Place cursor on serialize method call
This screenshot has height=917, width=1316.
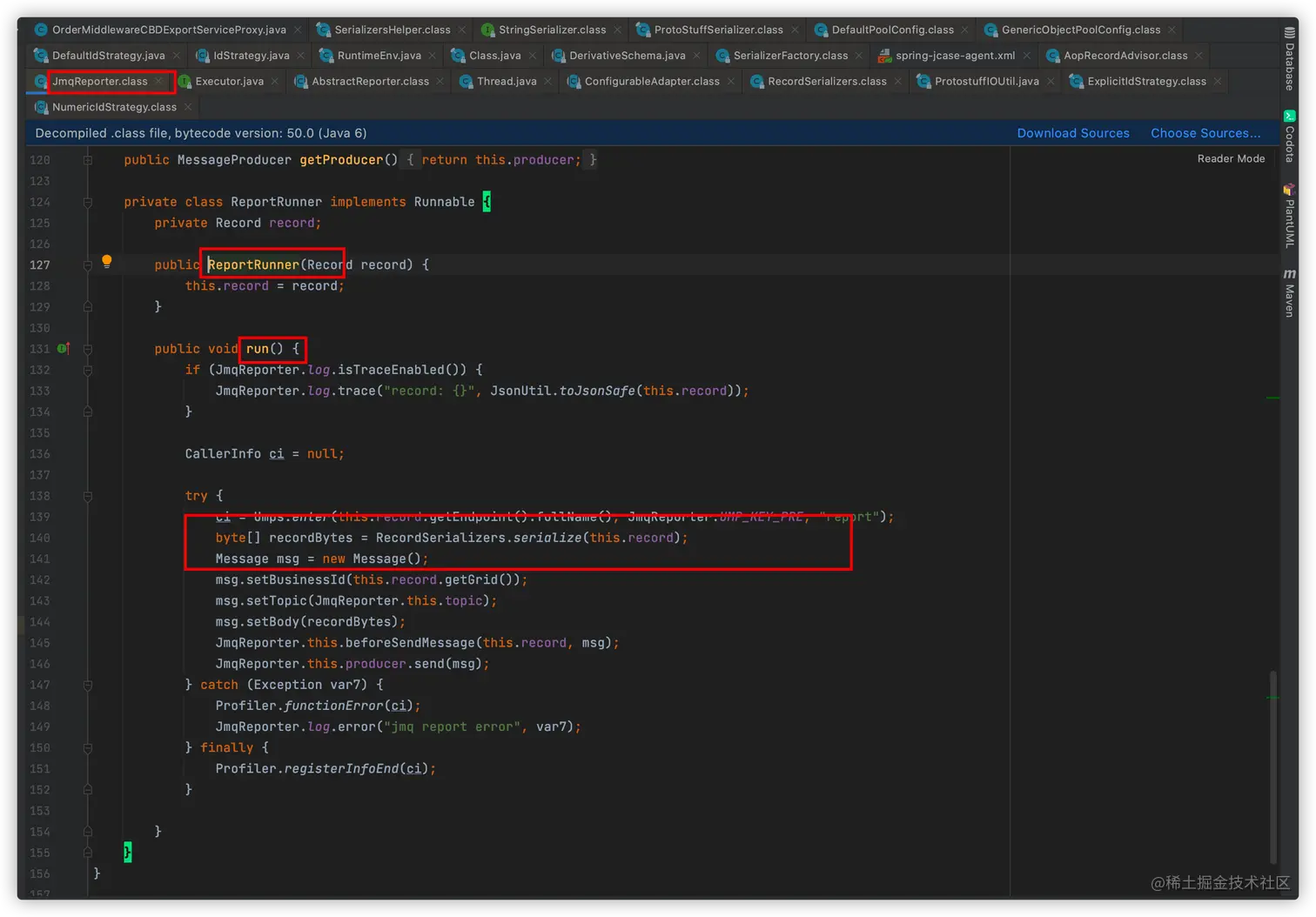coord(547,538)
